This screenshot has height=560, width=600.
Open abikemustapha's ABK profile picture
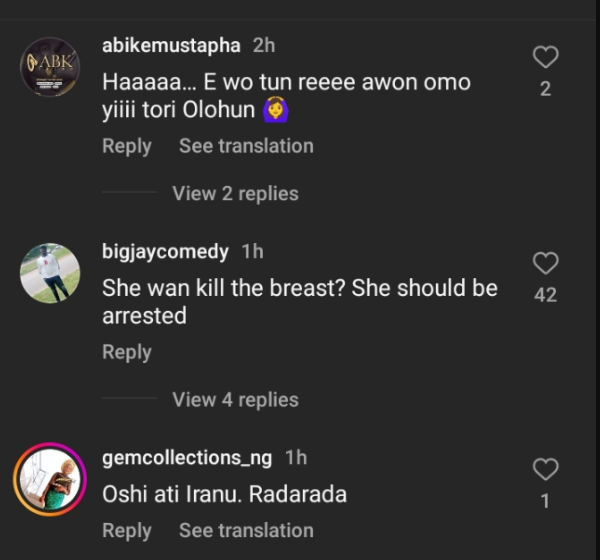tap(50, 67)
